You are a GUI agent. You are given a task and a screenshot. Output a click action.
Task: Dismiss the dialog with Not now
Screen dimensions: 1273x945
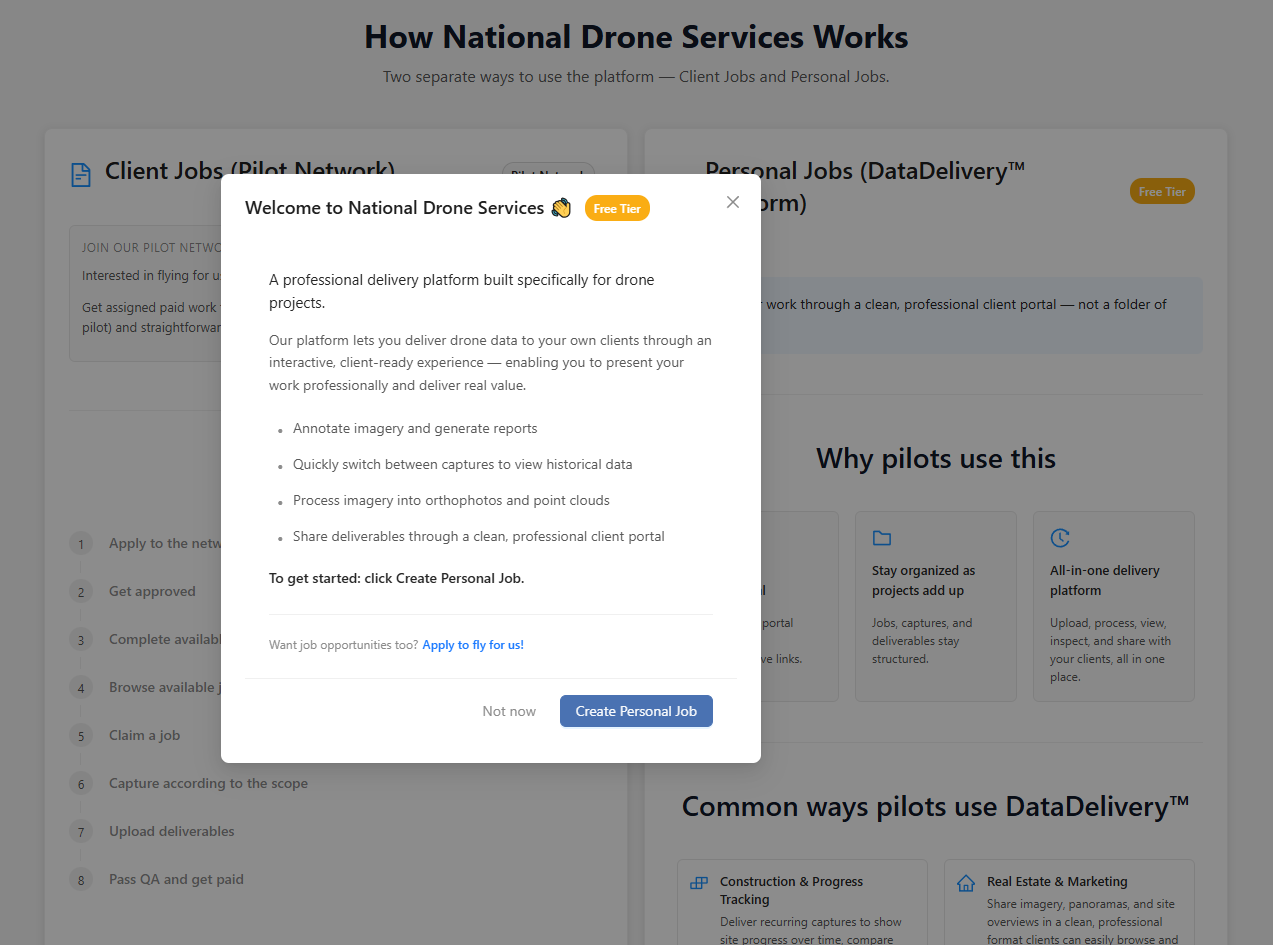pos(509,711)
